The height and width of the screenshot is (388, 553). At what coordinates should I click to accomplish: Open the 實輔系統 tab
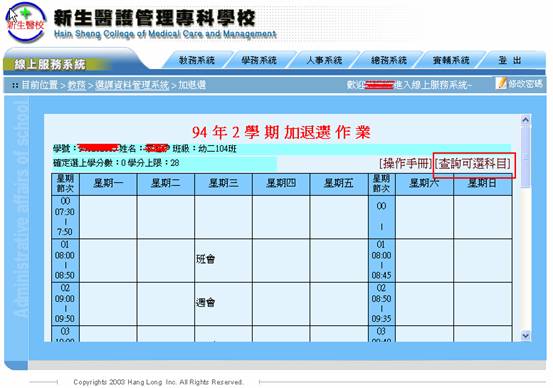451,60
